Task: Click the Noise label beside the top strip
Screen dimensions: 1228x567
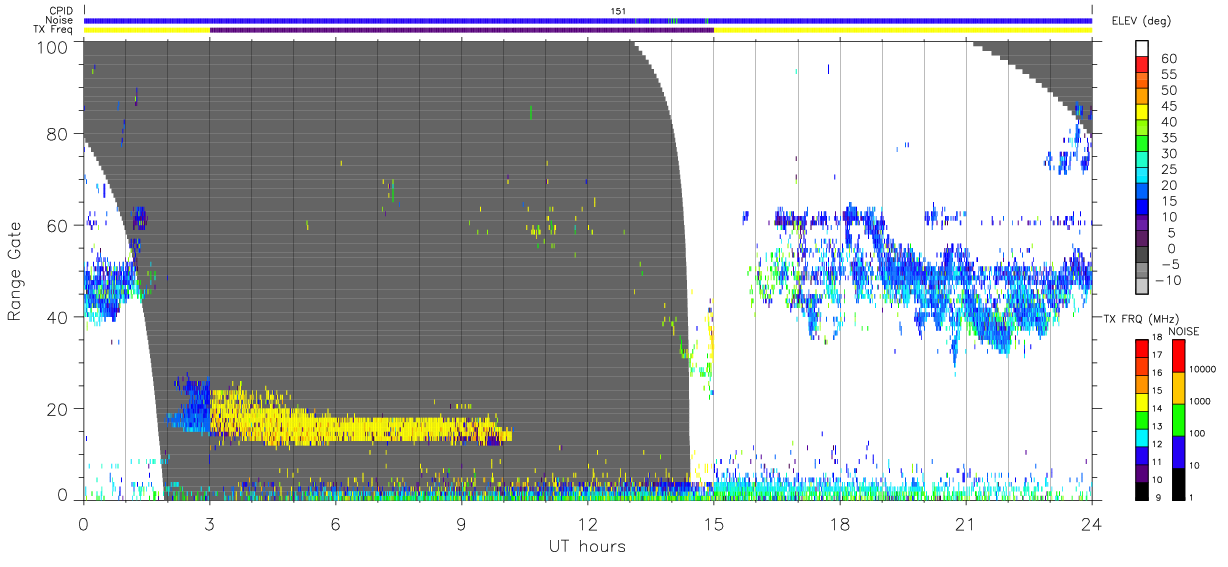Action: pos(61,20)
